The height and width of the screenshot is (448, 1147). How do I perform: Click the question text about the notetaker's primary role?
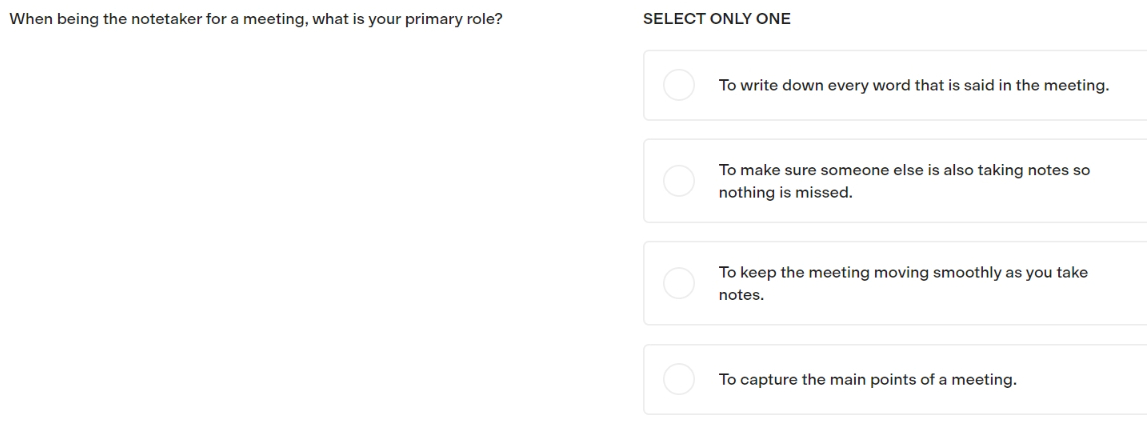pyautogui.click(x=256, y=20)
